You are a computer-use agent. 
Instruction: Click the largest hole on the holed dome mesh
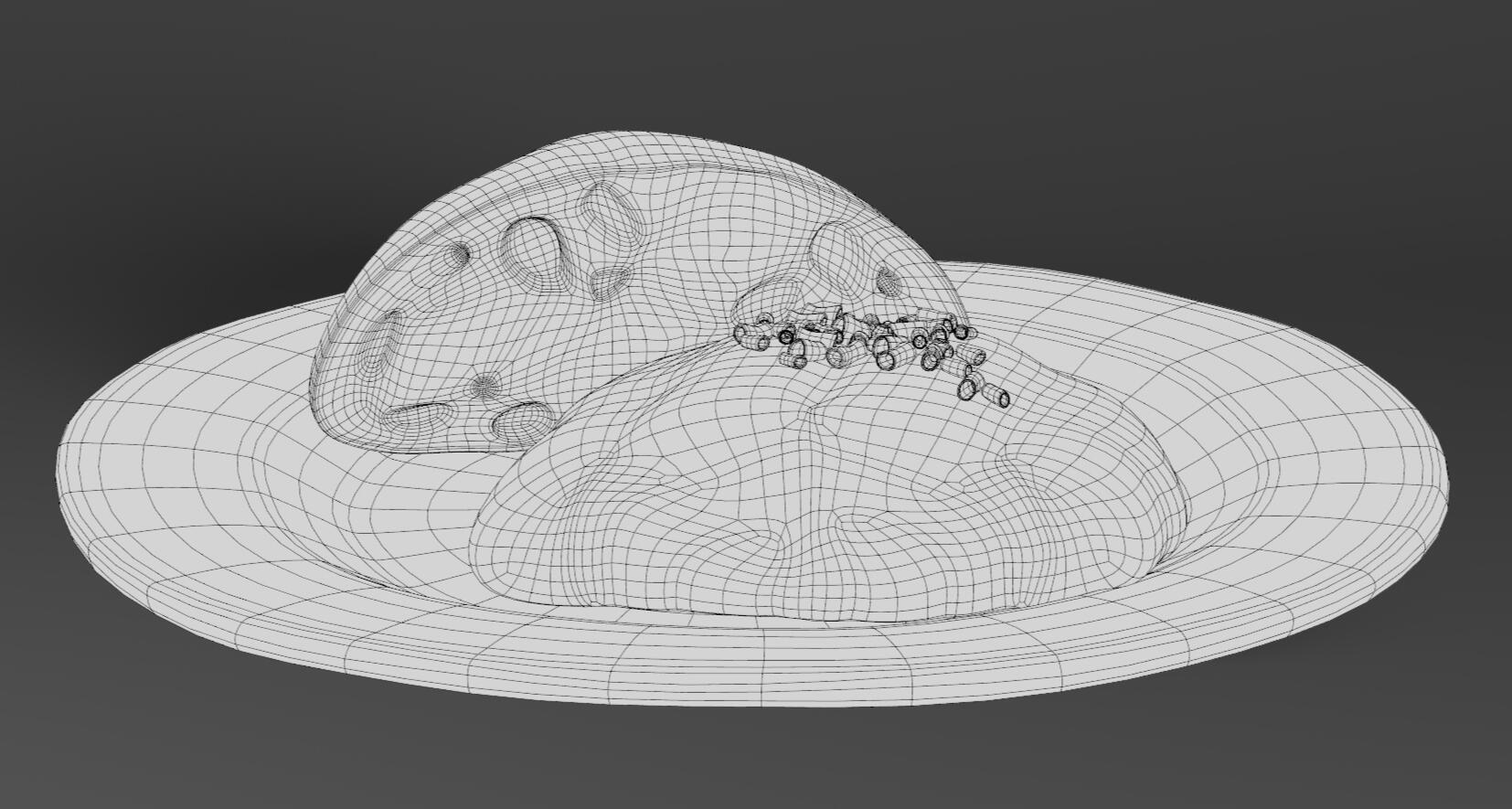pos(531,248)
